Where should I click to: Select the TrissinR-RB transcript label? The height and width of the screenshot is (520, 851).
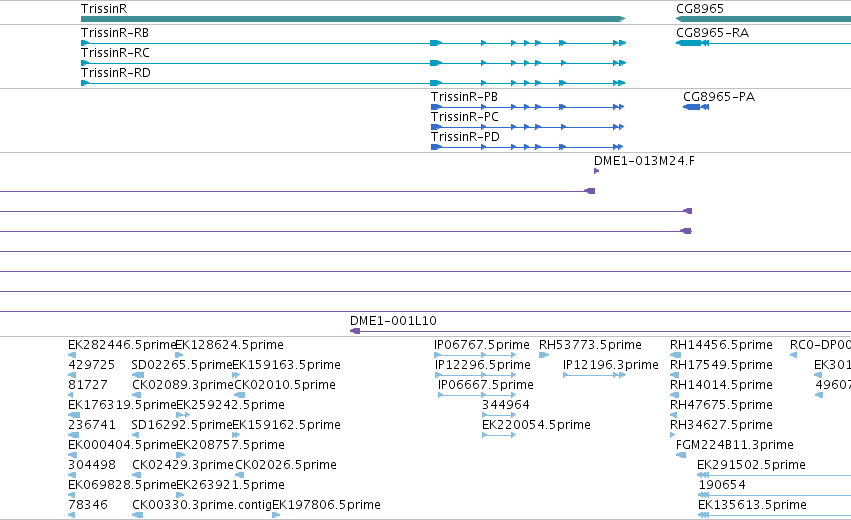pos(115,33)
